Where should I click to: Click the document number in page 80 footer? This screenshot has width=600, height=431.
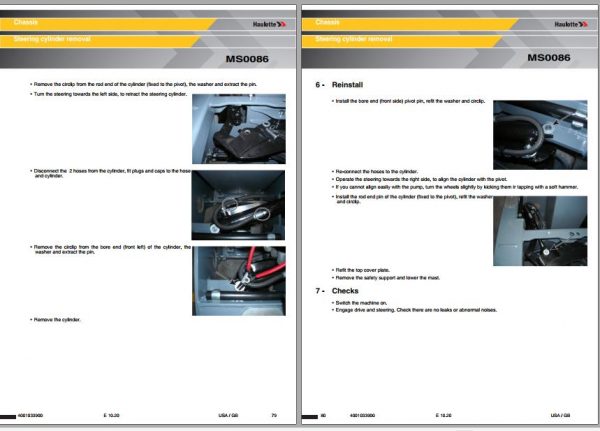click(362, 415)
